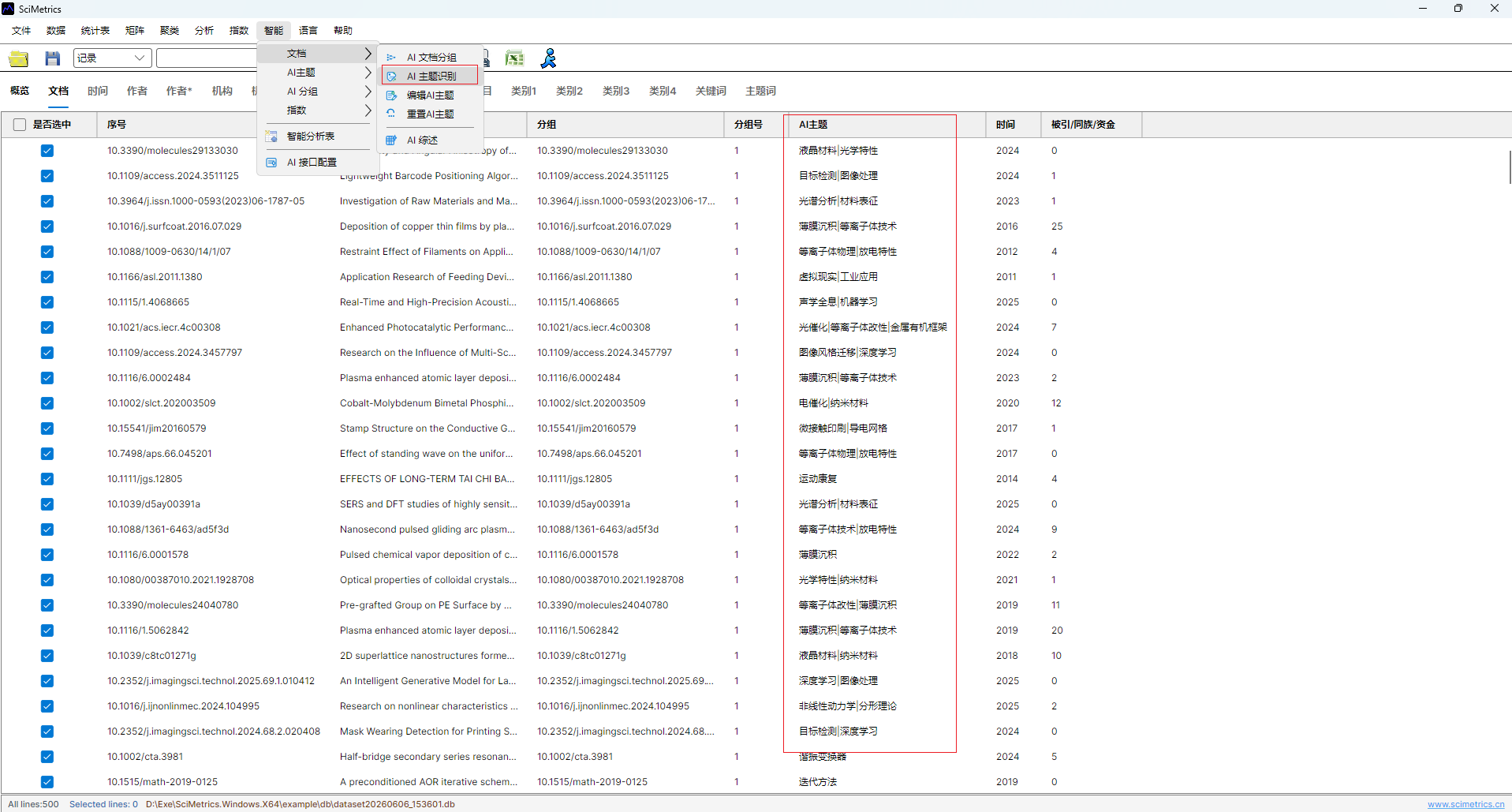Click the floppy disk save icon
The image size is (1512, 812).
tap(52, 58)
